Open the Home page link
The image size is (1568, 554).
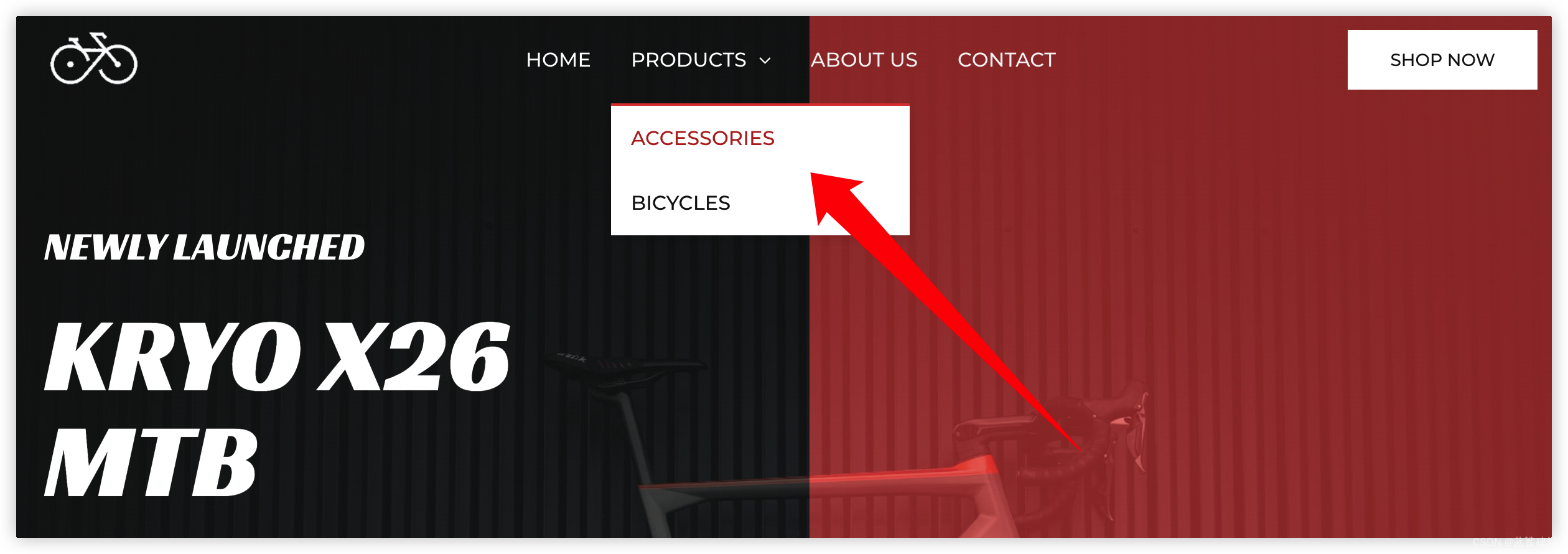[x=558, y=60]
